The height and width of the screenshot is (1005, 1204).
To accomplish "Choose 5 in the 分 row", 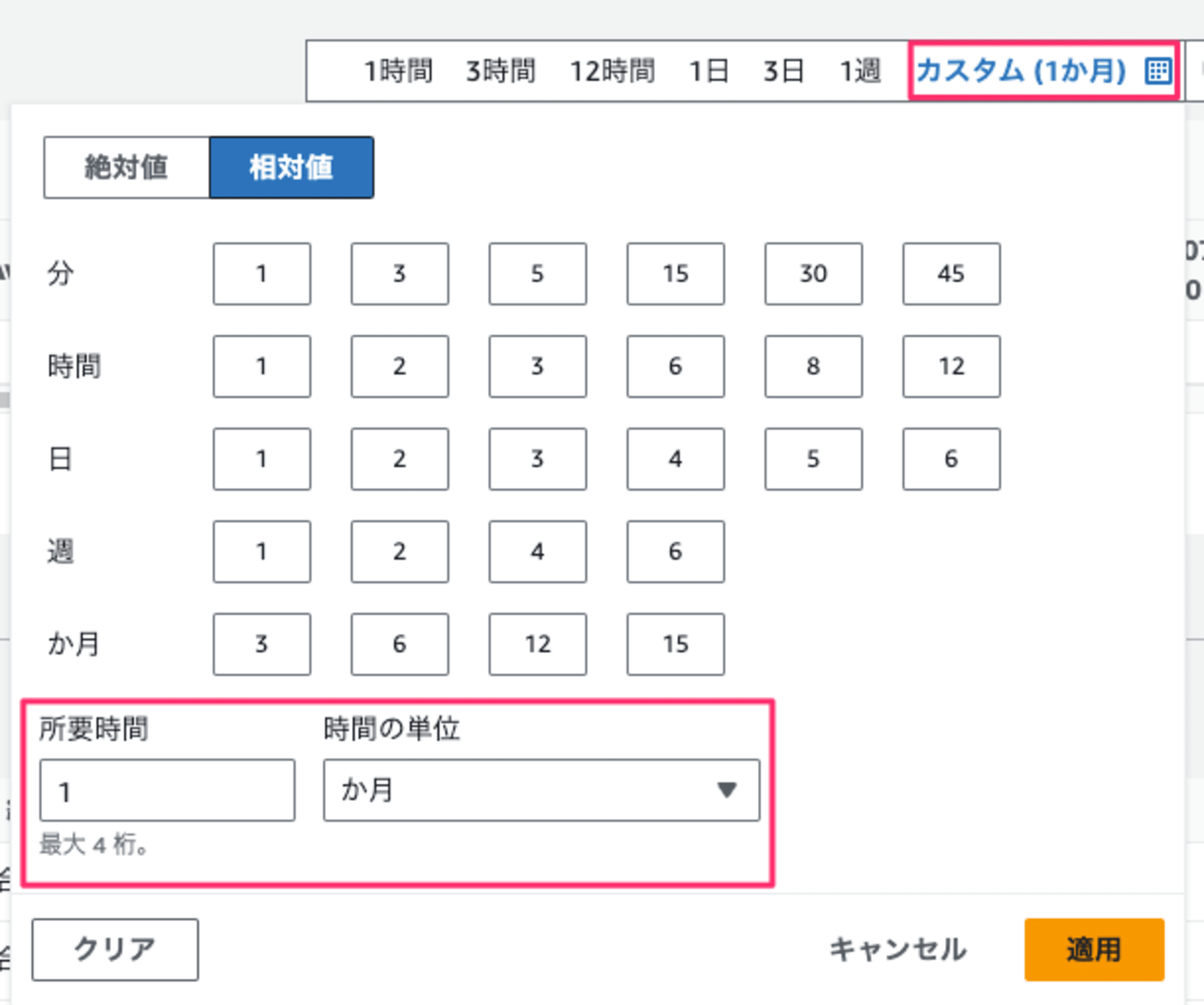I will [x=538, y=274].
